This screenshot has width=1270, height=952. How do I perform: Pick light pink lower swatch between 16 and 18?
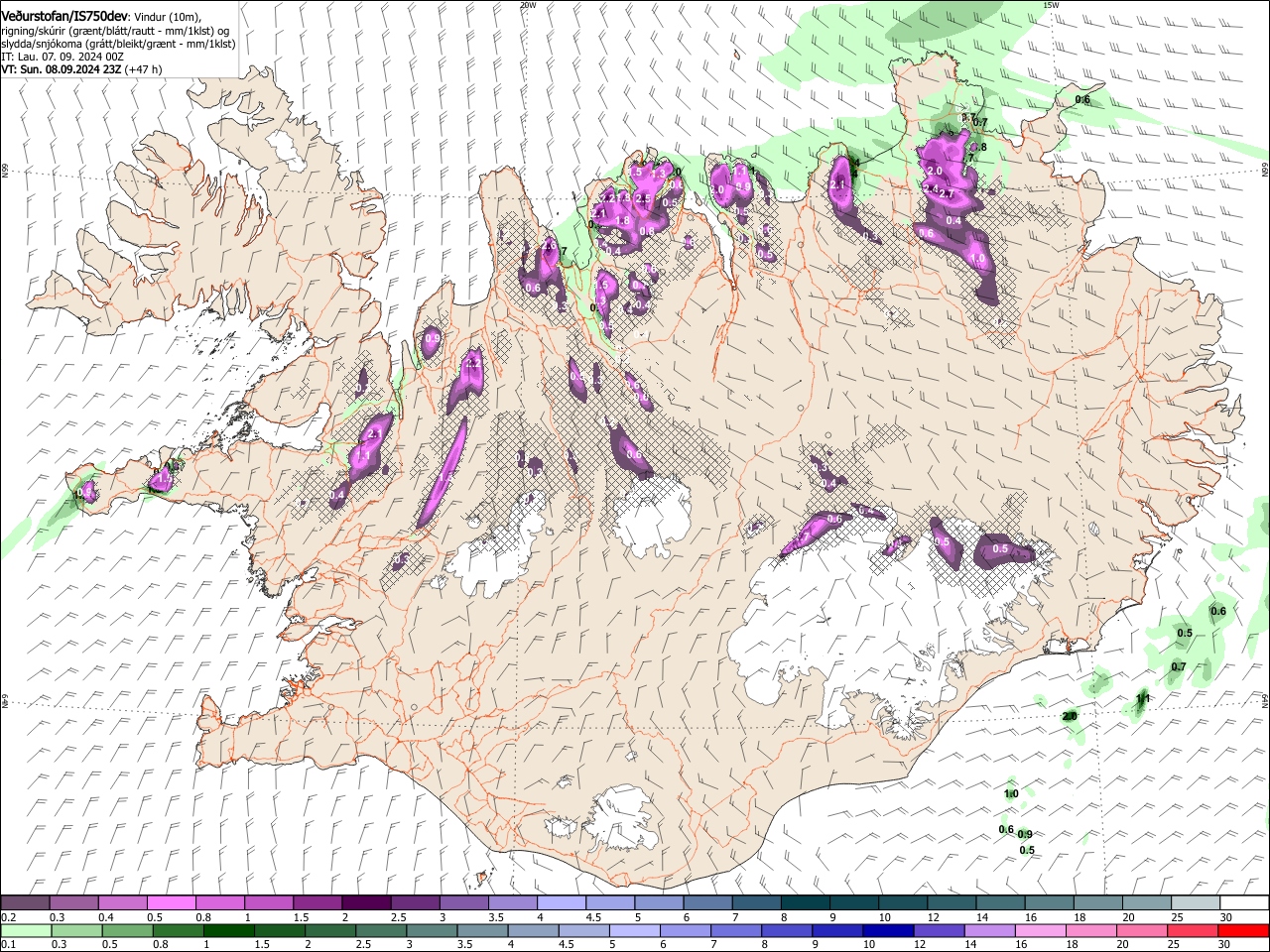(x=1043, y=931)
